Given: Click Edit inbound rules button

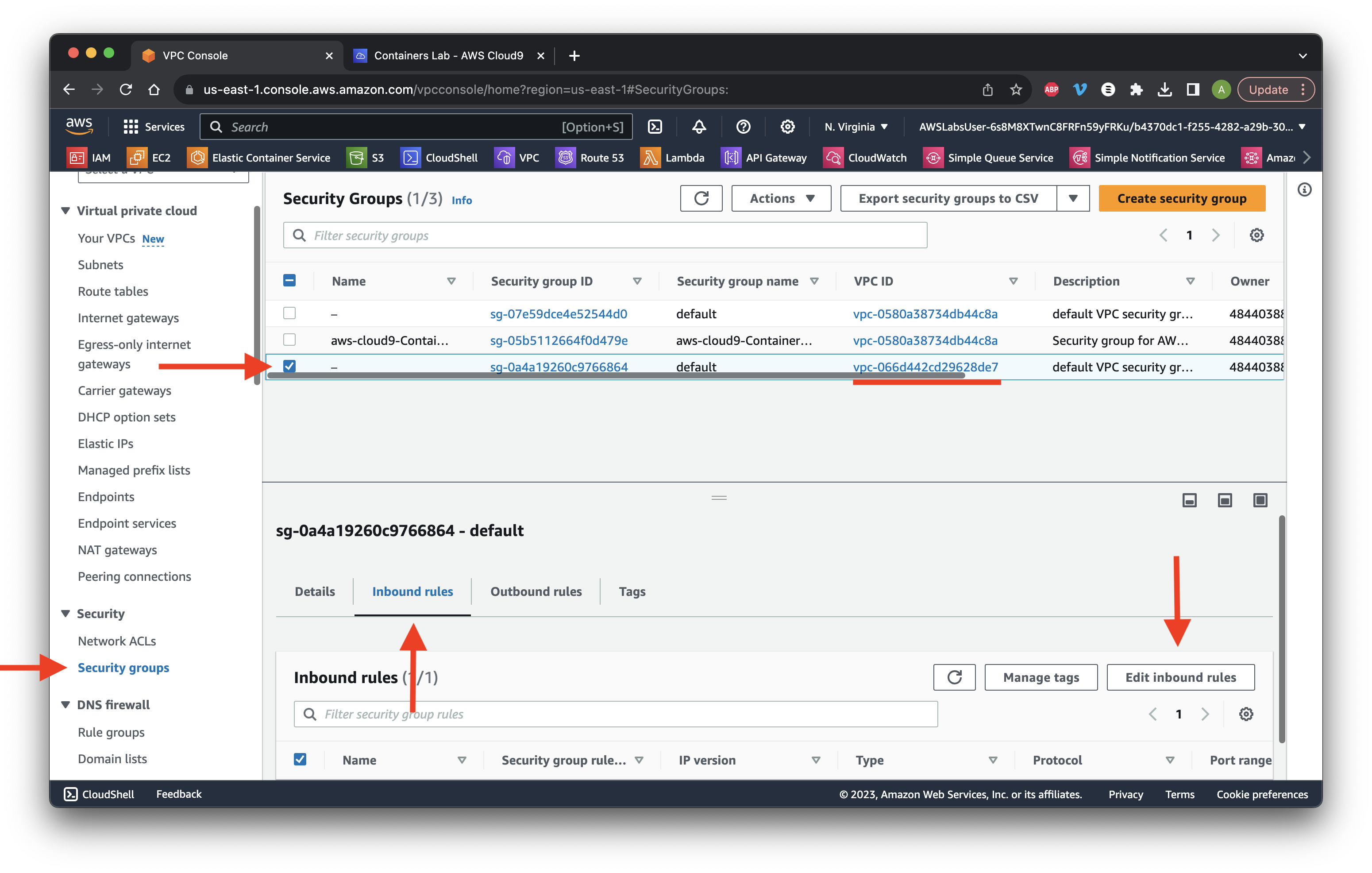Looking at the screenshot, I should (x=1180, y=677).
